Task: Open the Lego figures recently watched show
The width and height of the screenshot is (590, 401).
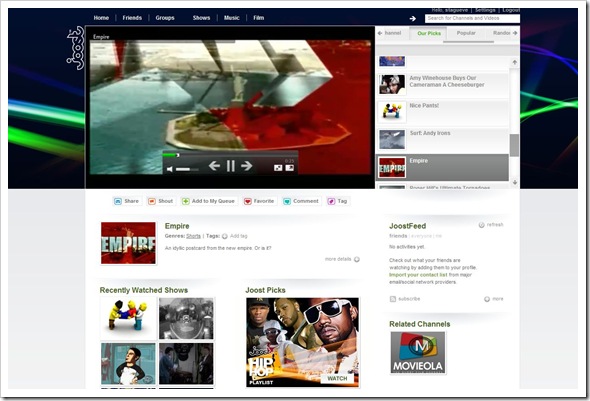Action: (x=128, y=318)
